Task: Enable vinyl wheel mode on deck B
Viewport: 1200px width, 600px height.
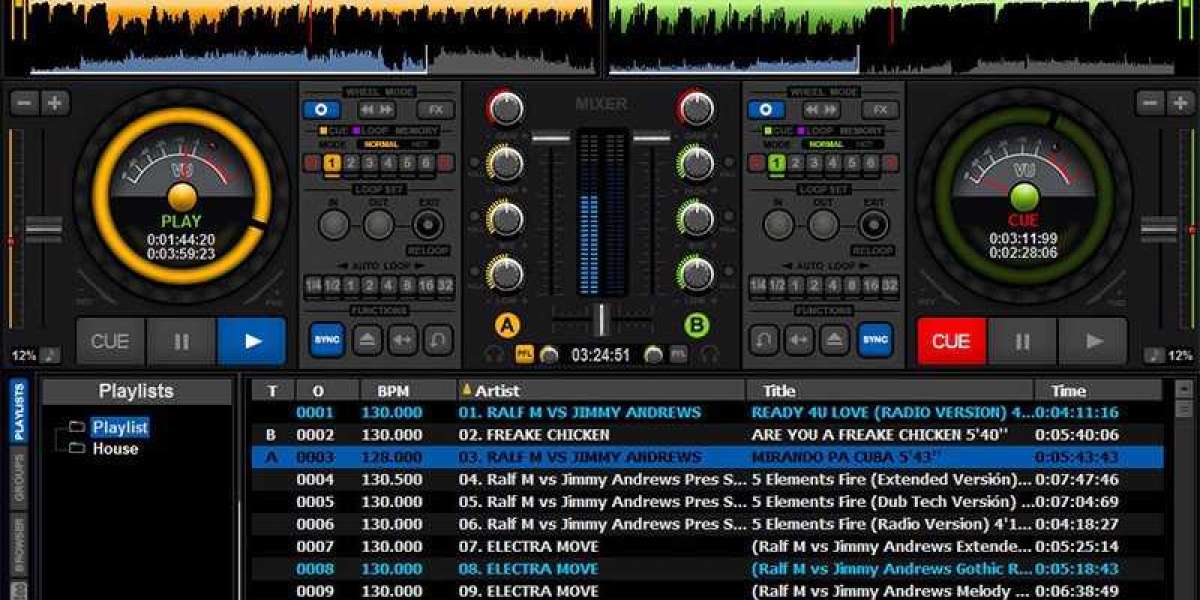Action: pyautogui.click(x=767, y=109)
